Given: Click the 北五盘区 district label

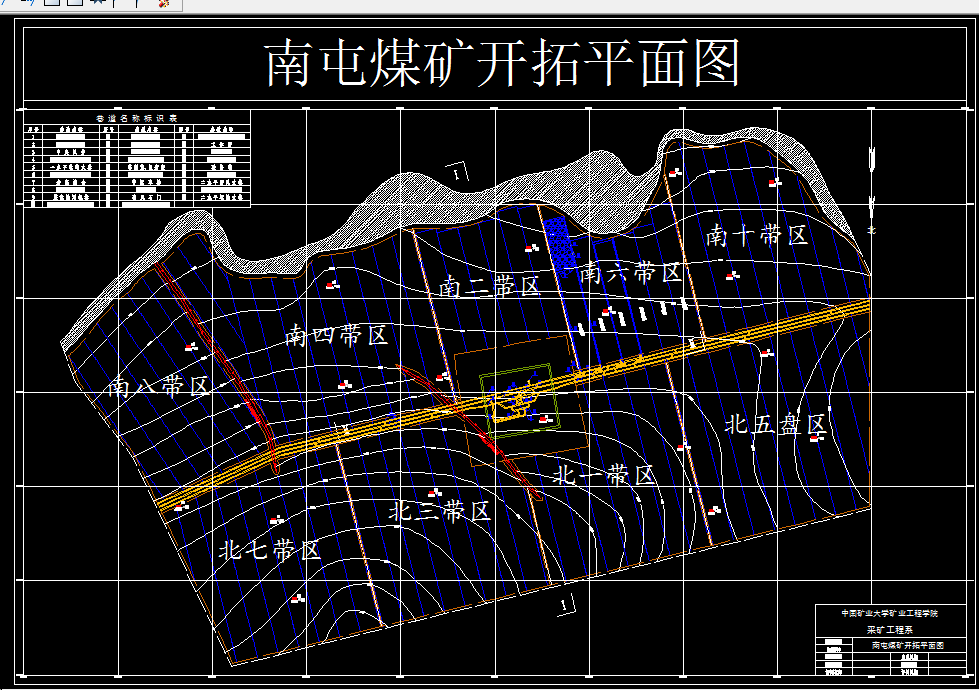Looking at the screenshot, I should [x=777, y=423].
